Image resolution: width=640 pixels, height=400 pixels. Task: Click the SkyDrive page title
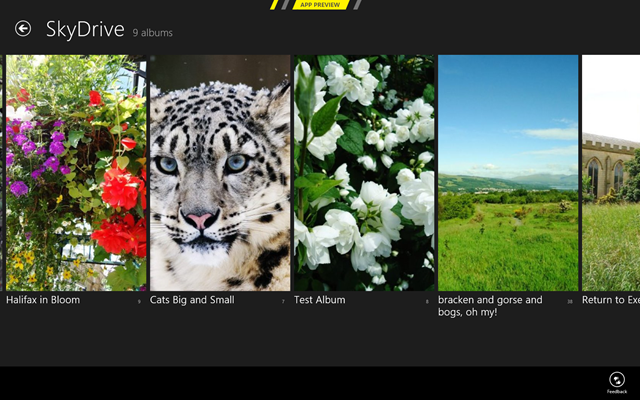(85, 29)
